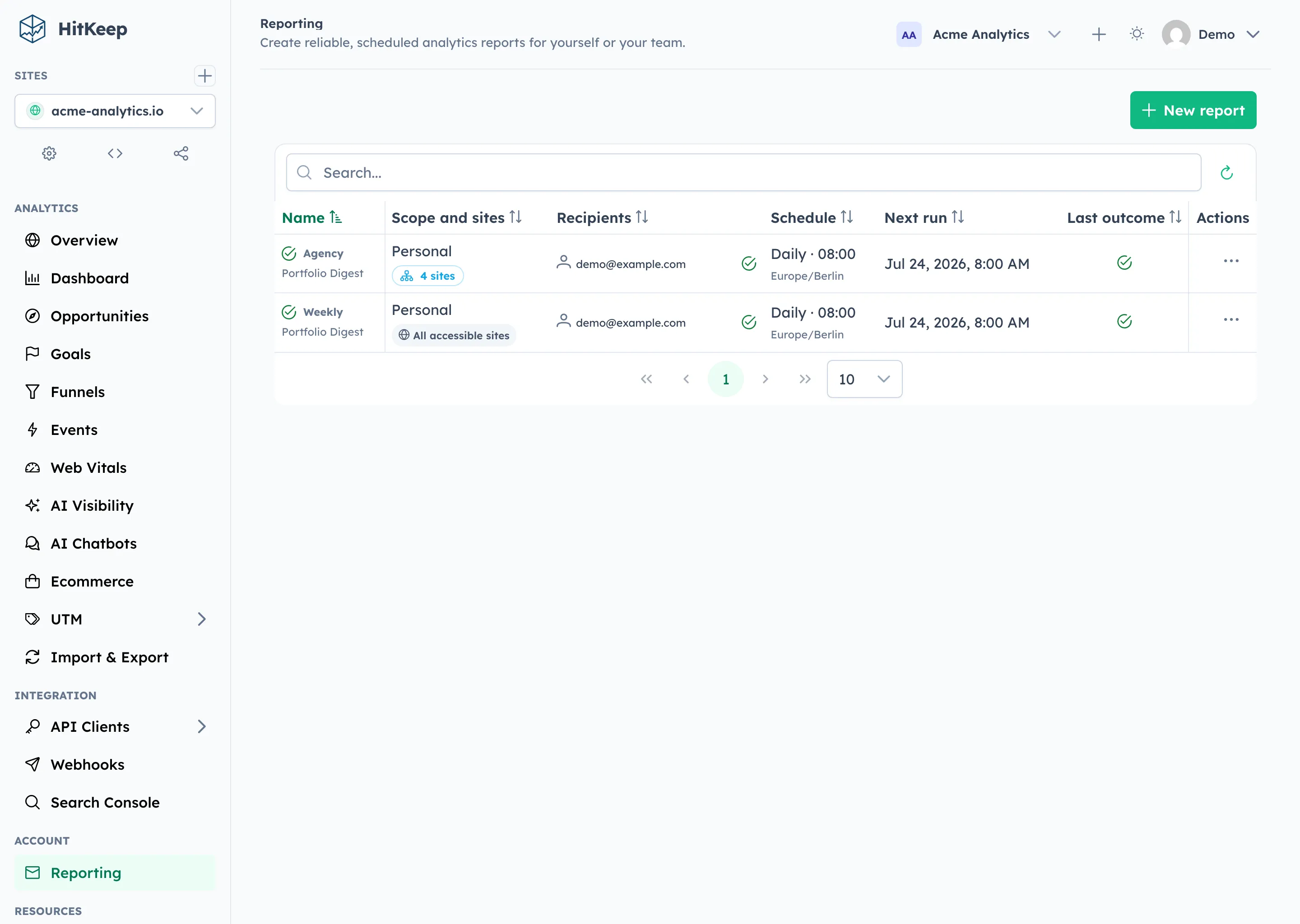The image size is (1300, 924).
Task: Open Goals in the sidebar
Action: click(115, 354)
